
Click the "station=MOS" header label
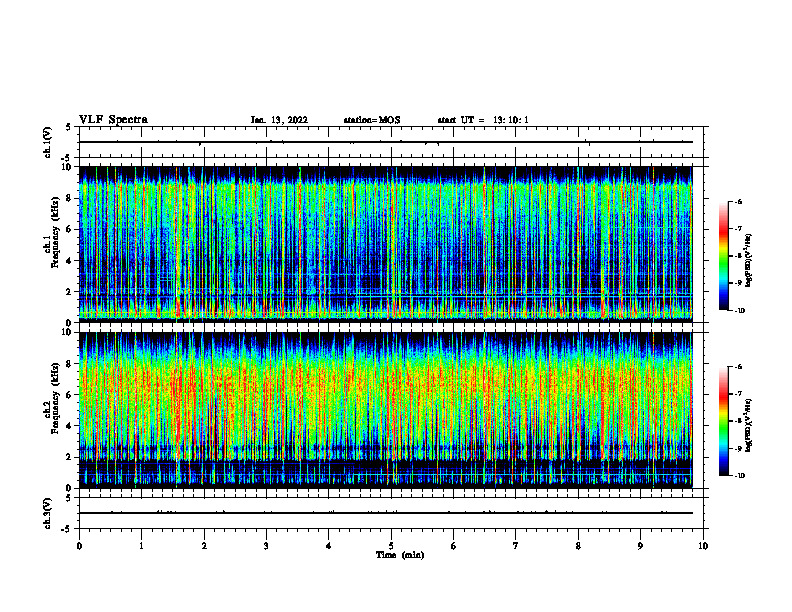(372, 120)
